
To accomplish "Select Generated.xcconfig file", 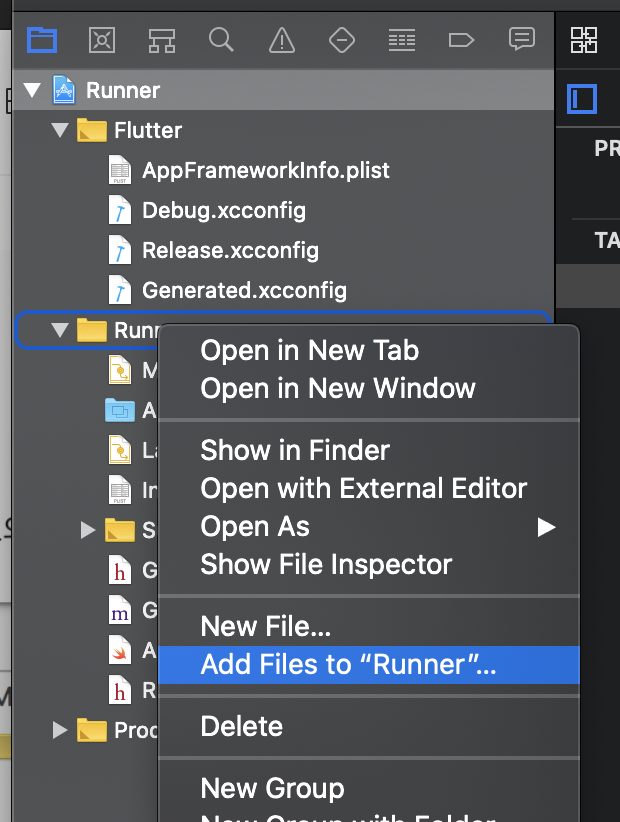I will (283, 290).
